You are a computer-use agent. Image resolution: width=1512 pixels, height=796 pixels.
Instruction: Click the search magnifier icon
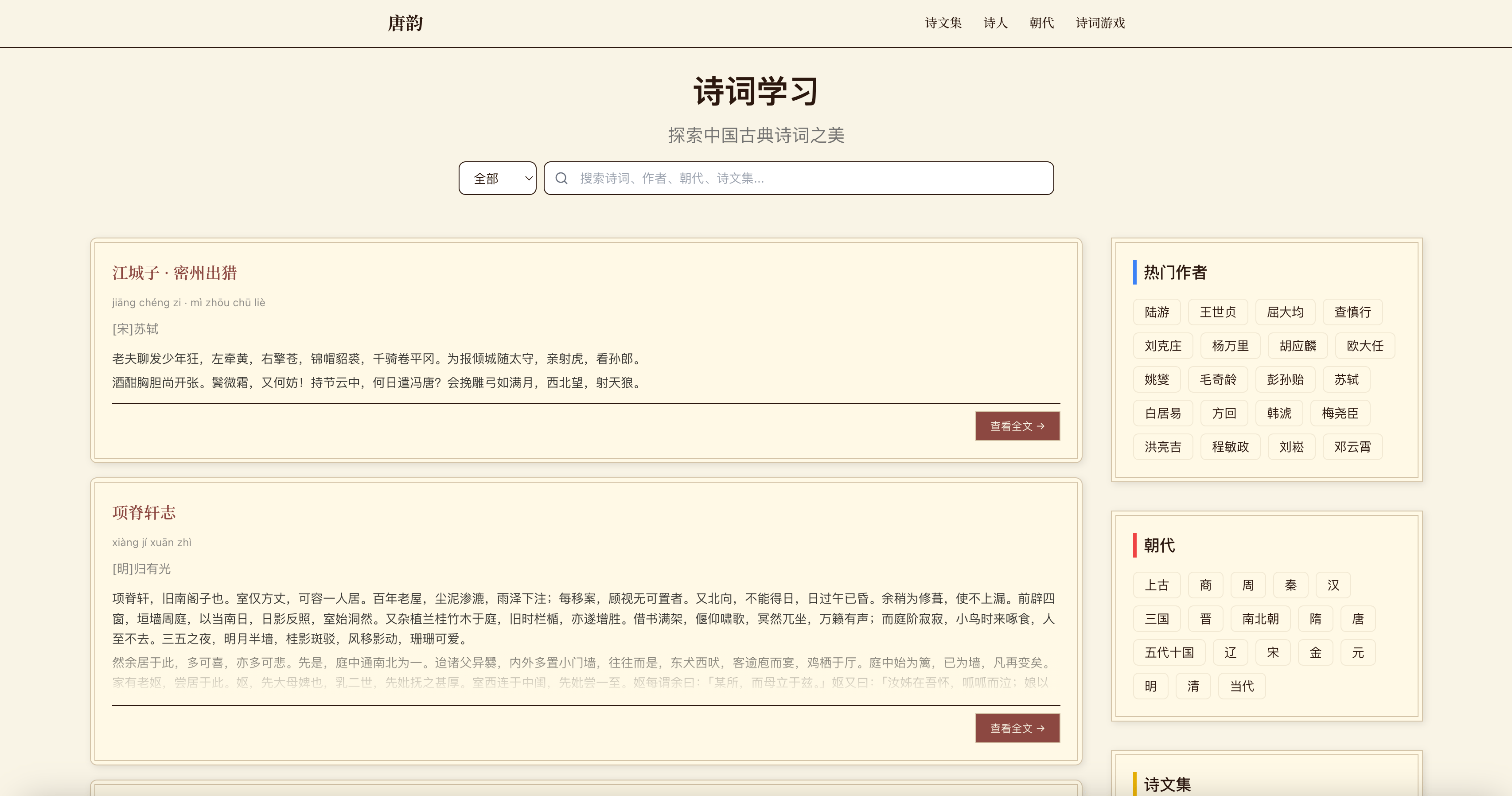pos(561,179)
